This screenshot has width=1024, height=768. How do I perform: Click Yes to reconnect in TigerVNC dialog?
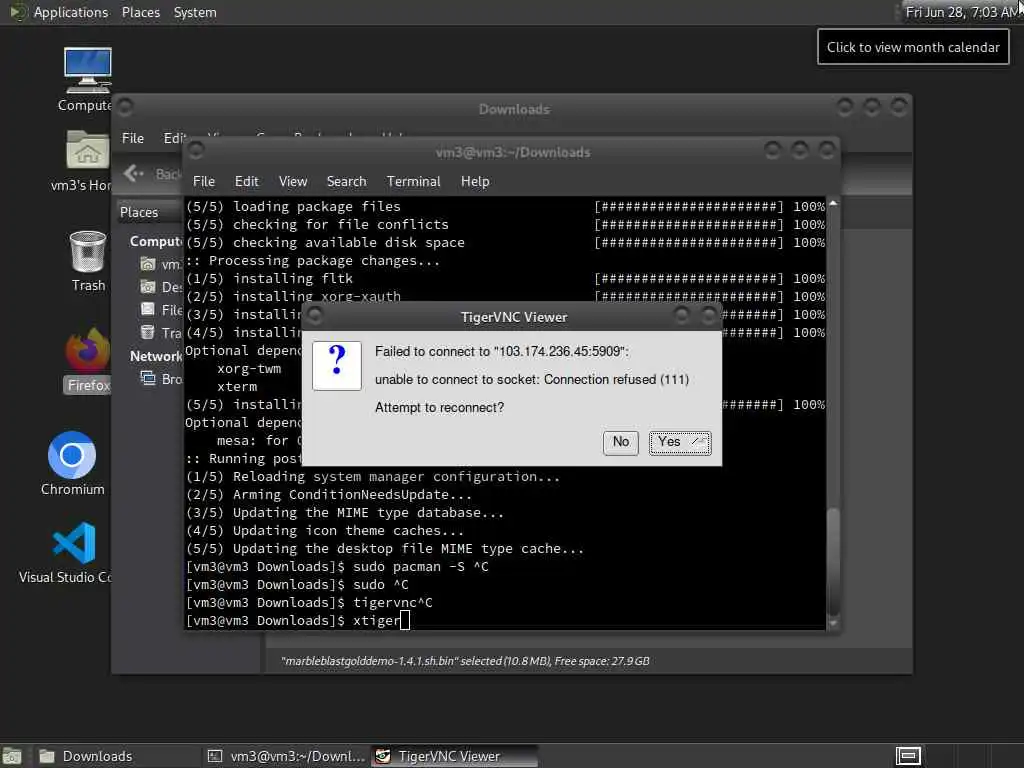[680, 443]
